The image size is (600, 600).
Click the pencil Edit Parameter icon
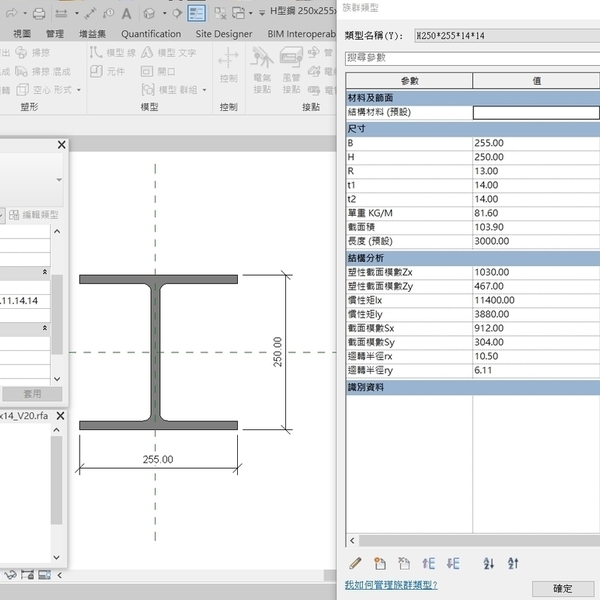point(355,564)
